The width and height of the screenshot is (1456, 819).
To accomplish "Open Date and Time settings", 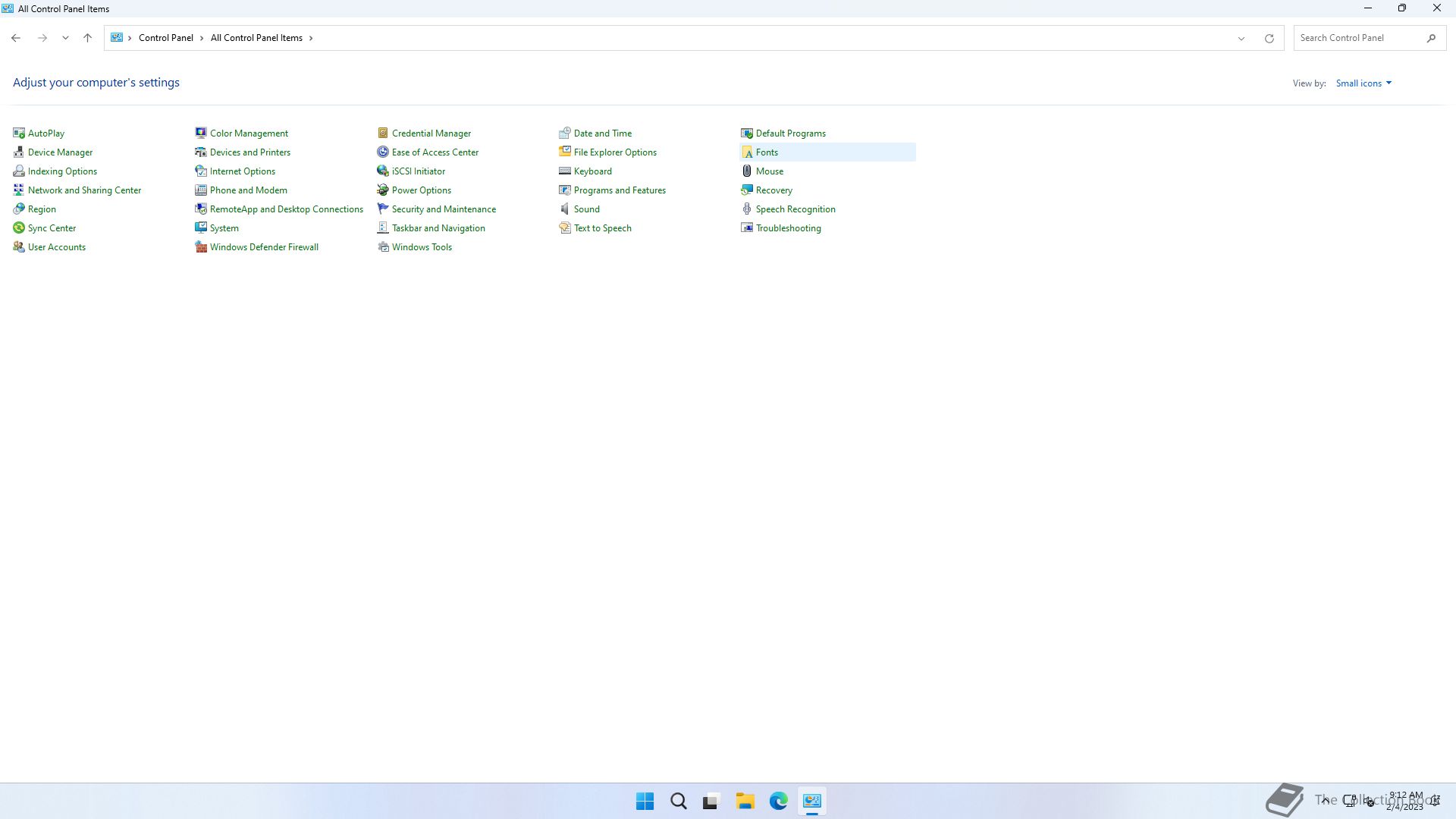I will pos(602,133).
